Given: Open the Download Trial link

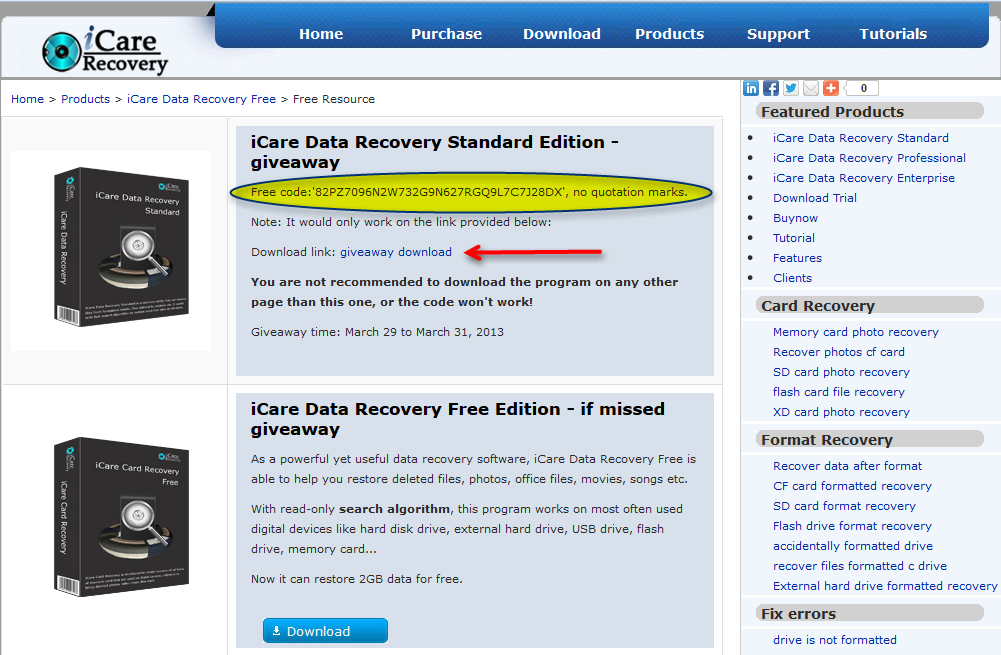Looking at the screenshot, I should (x=815, y=198).
